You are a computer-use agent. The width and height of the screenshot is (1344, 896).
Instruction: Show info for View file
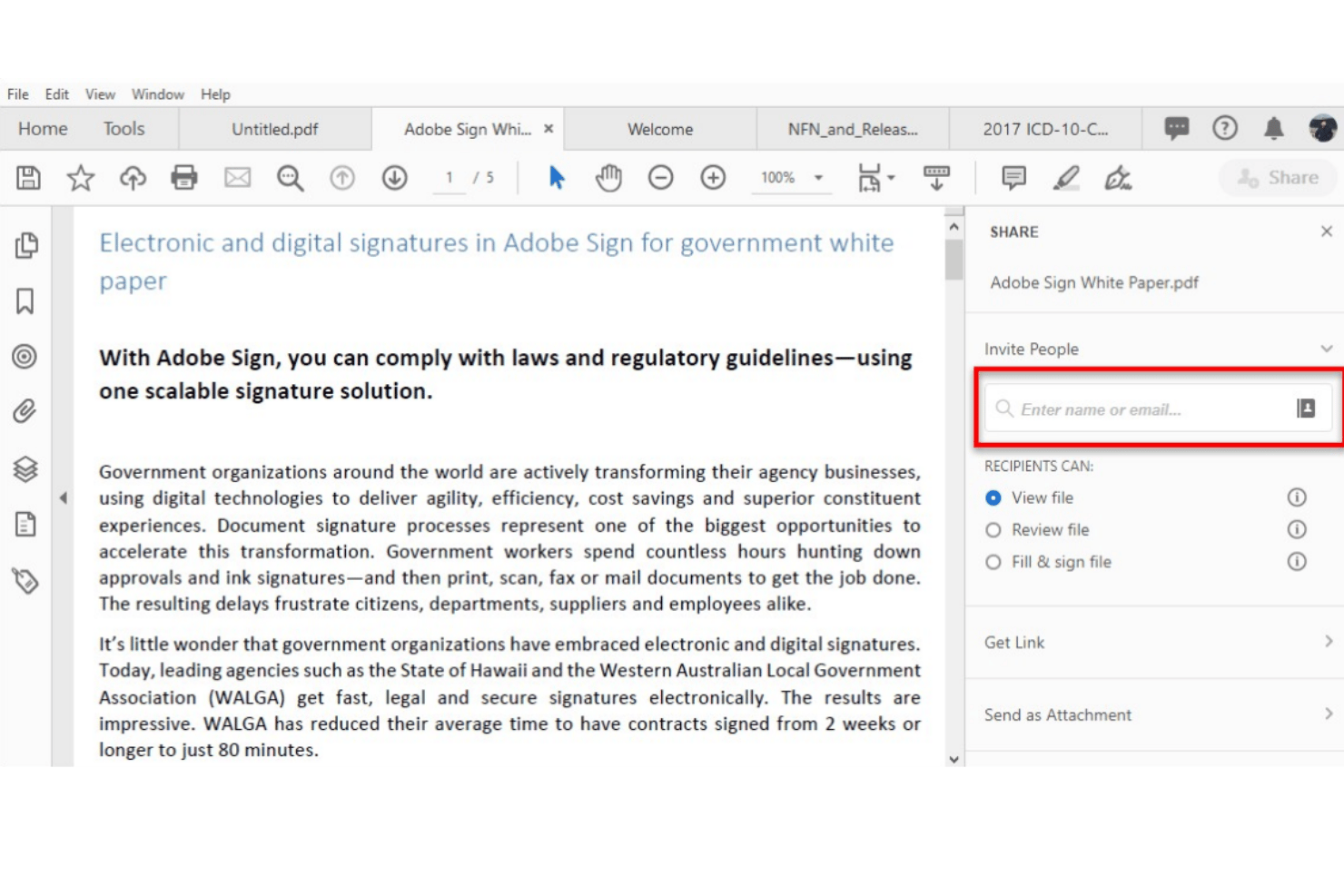point(1297,497)
